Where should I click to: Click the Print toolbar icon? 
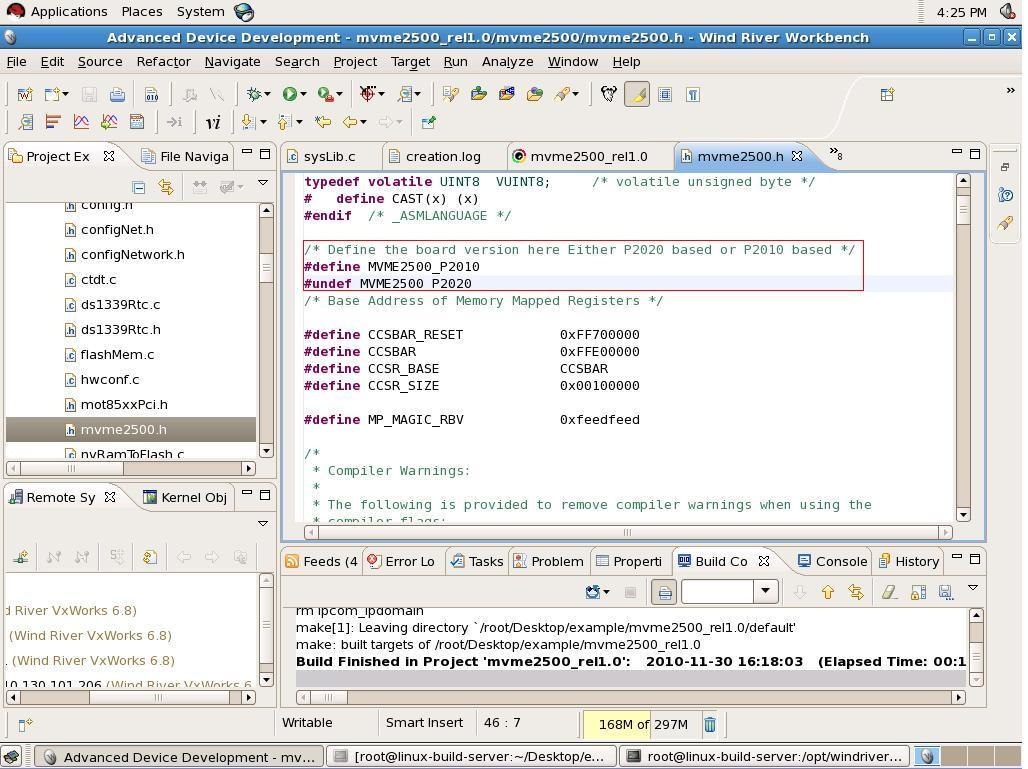(118, 94)
